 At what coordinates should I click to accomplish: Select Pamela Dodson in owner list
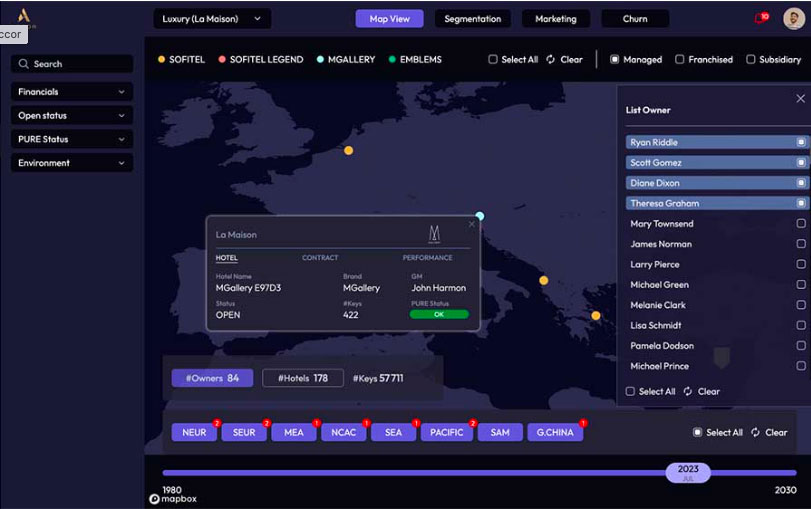717,346
